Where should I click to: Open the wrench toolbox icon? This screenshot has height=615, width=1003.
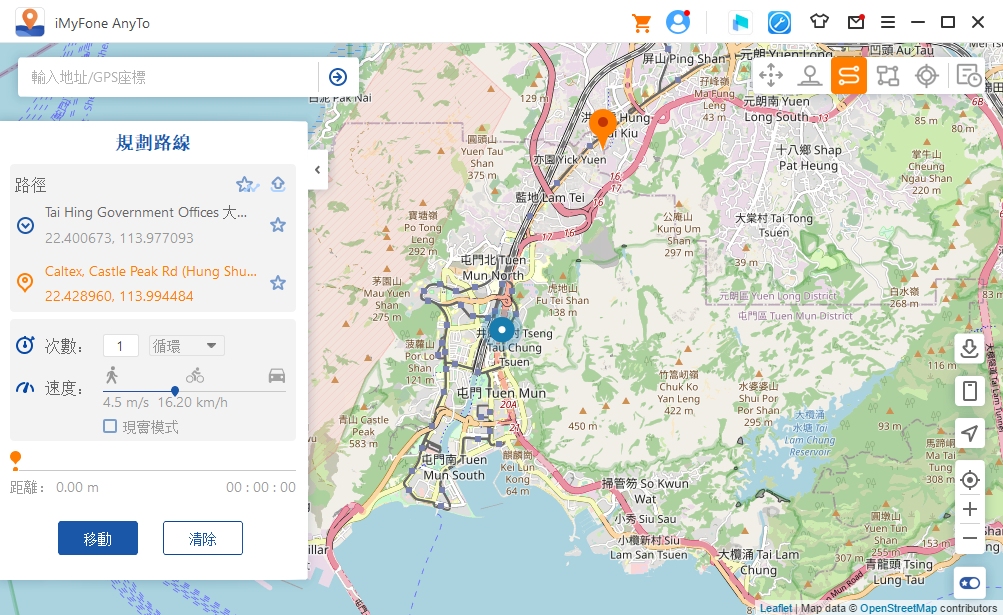(x=779, y=23)
